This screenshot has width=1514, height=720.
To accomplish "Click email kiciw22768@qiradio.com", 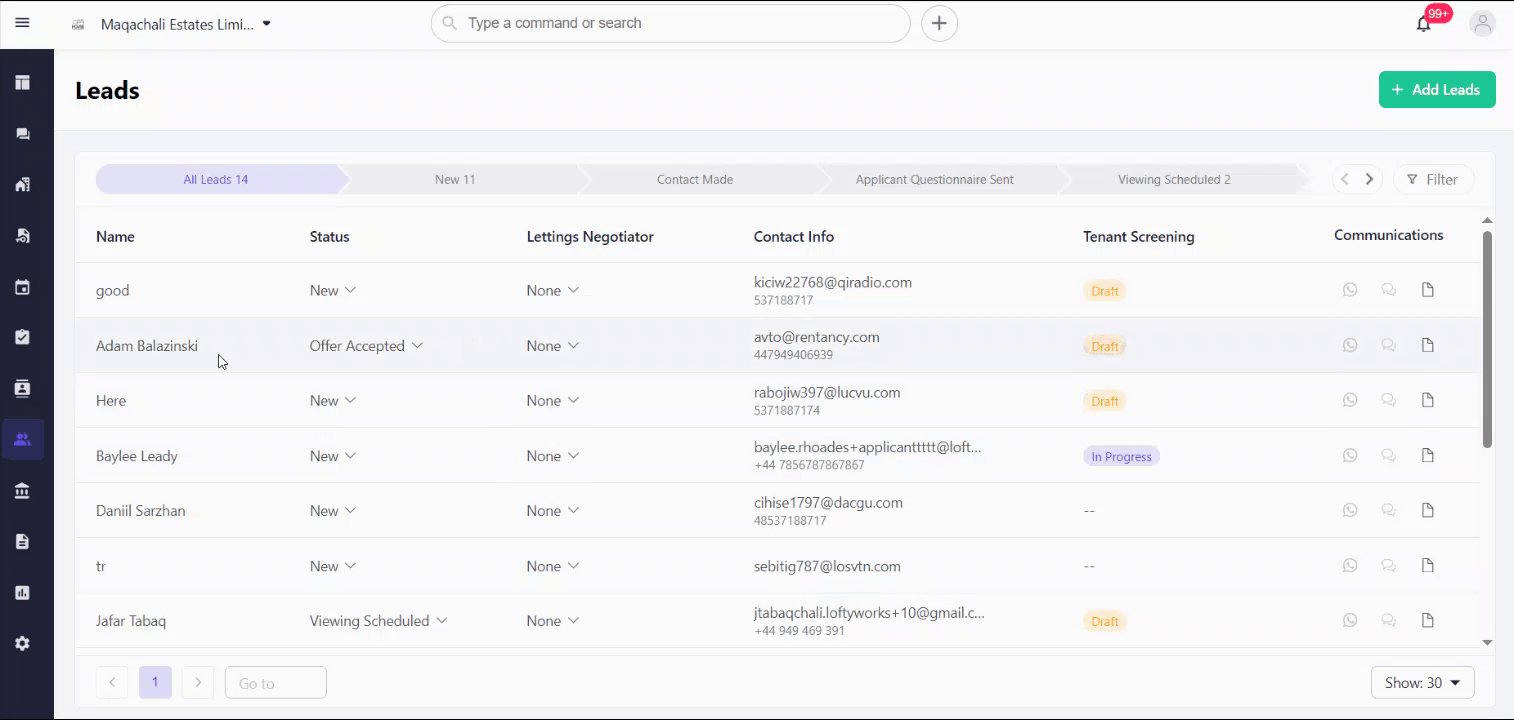I will (x=833, y=282).
